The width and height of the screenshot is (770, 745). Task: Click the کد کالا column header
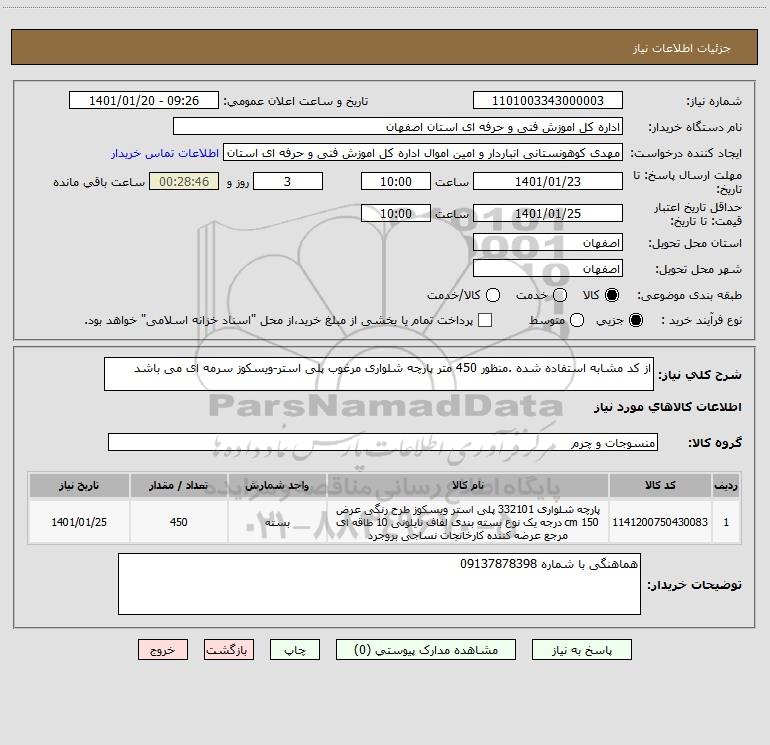click(x=660, y=485)
